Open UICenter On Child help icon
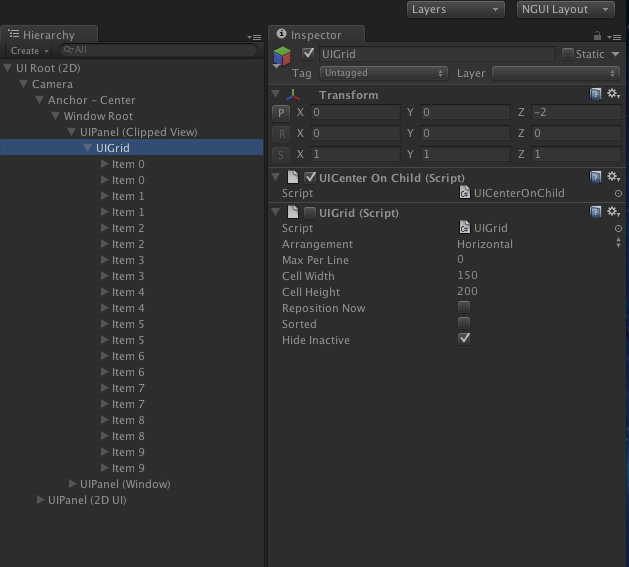This screenshot has height=567, width=629. (x=595, y=177)
